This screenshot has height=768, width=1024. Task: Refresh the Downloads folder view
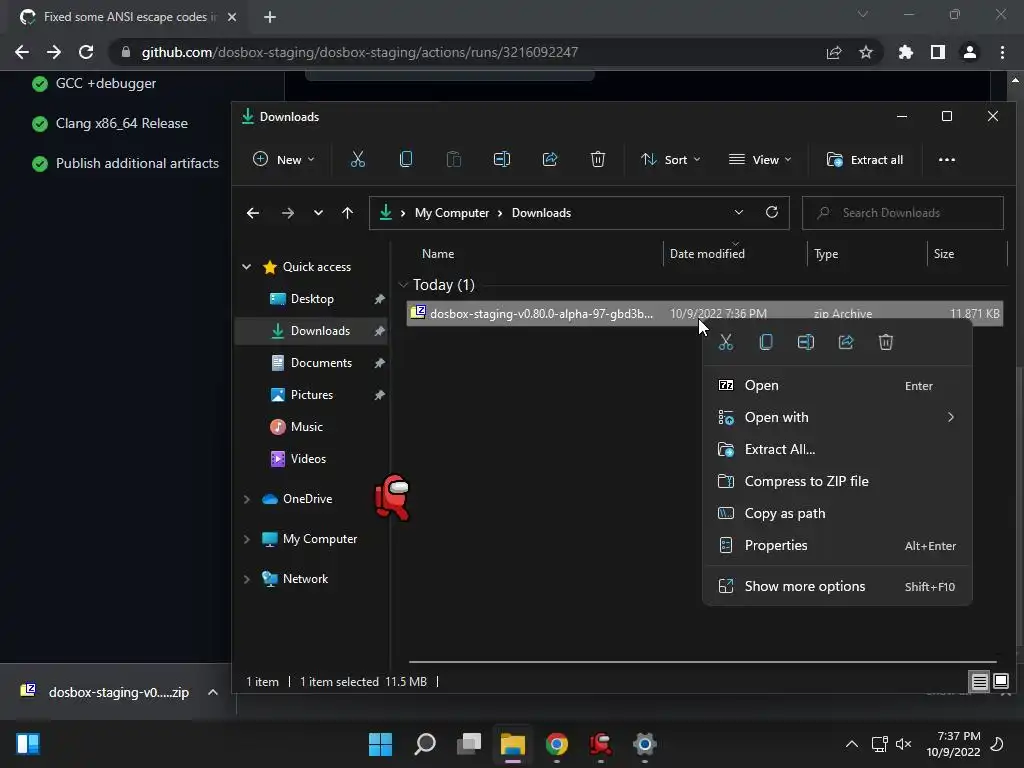[772, 212]
